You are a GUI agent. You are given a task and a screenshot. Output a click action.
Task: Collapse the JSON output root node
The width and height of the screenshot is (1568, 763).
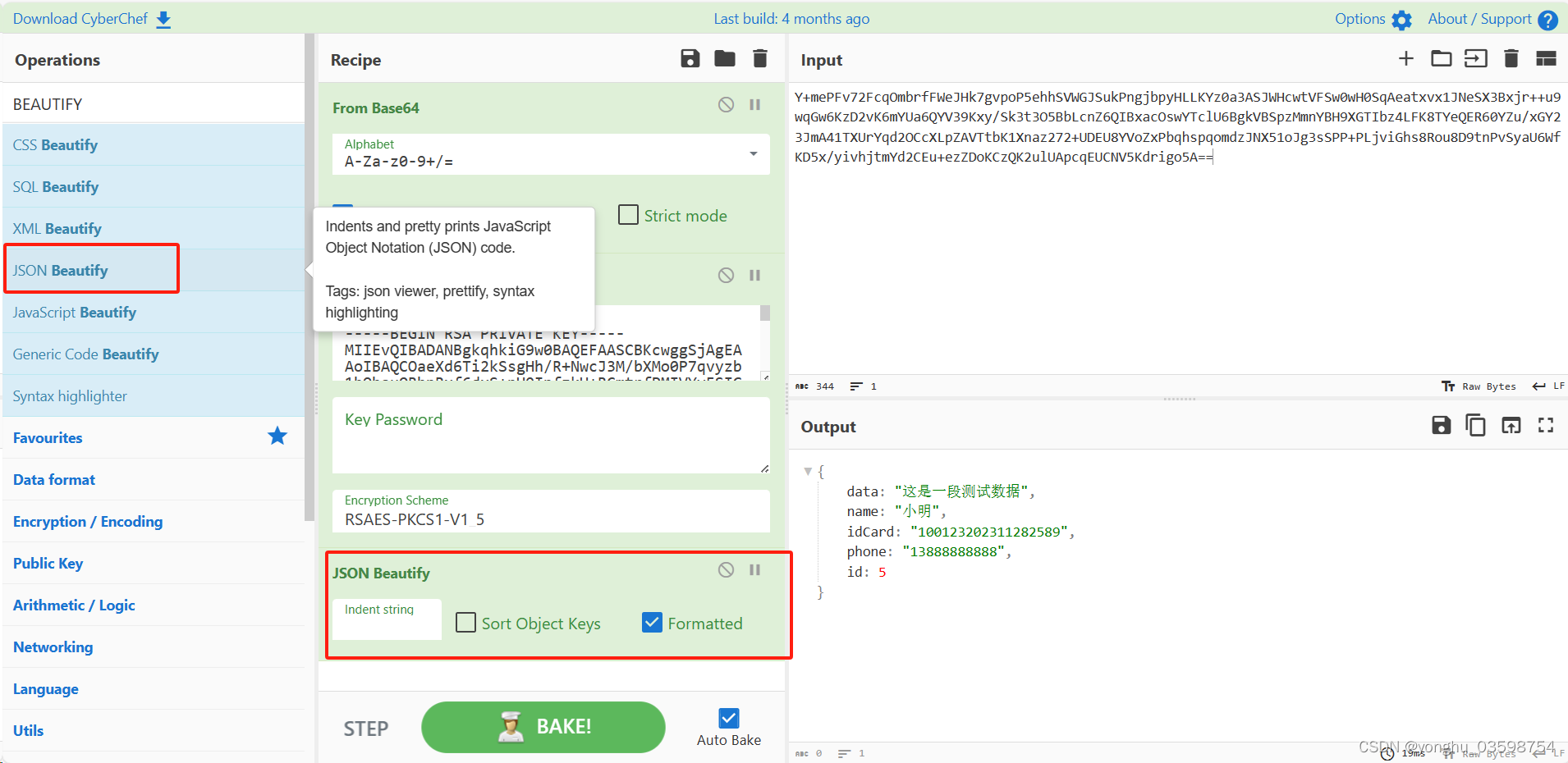click(x=808, y=471)
